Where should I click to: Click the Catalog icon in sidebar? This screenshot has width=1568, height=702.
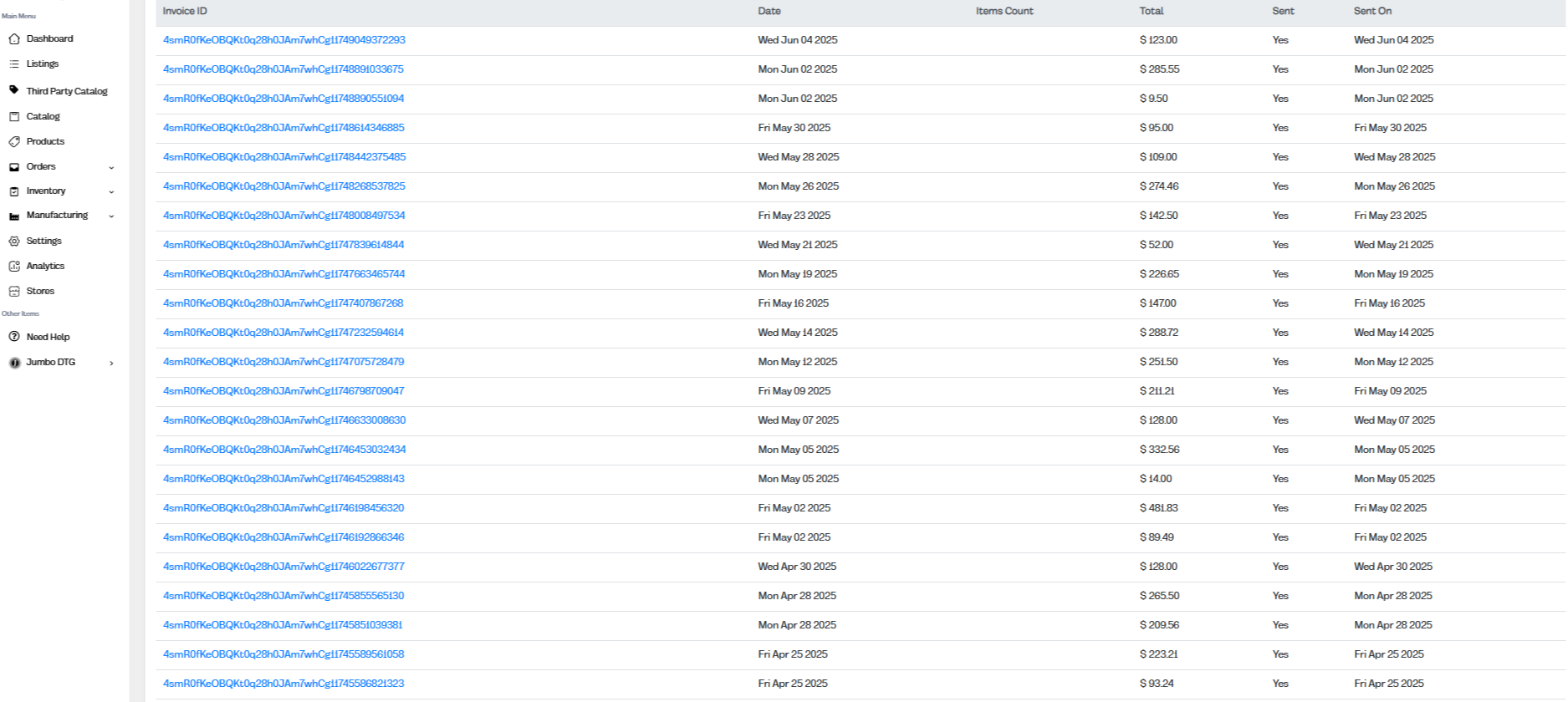click(x=14, y=116)
